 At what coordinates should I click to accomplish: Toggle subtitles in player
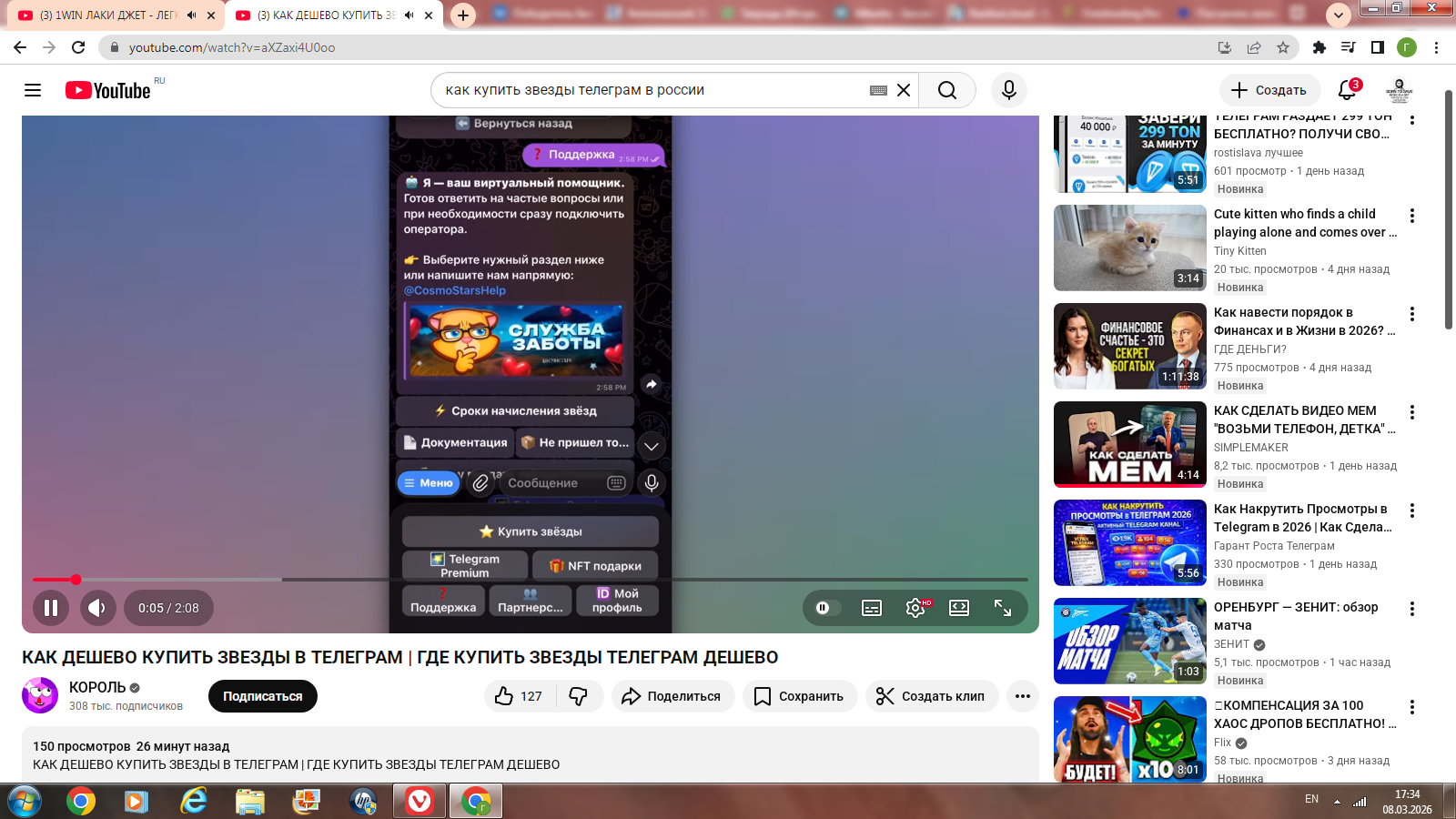[872, 608]
